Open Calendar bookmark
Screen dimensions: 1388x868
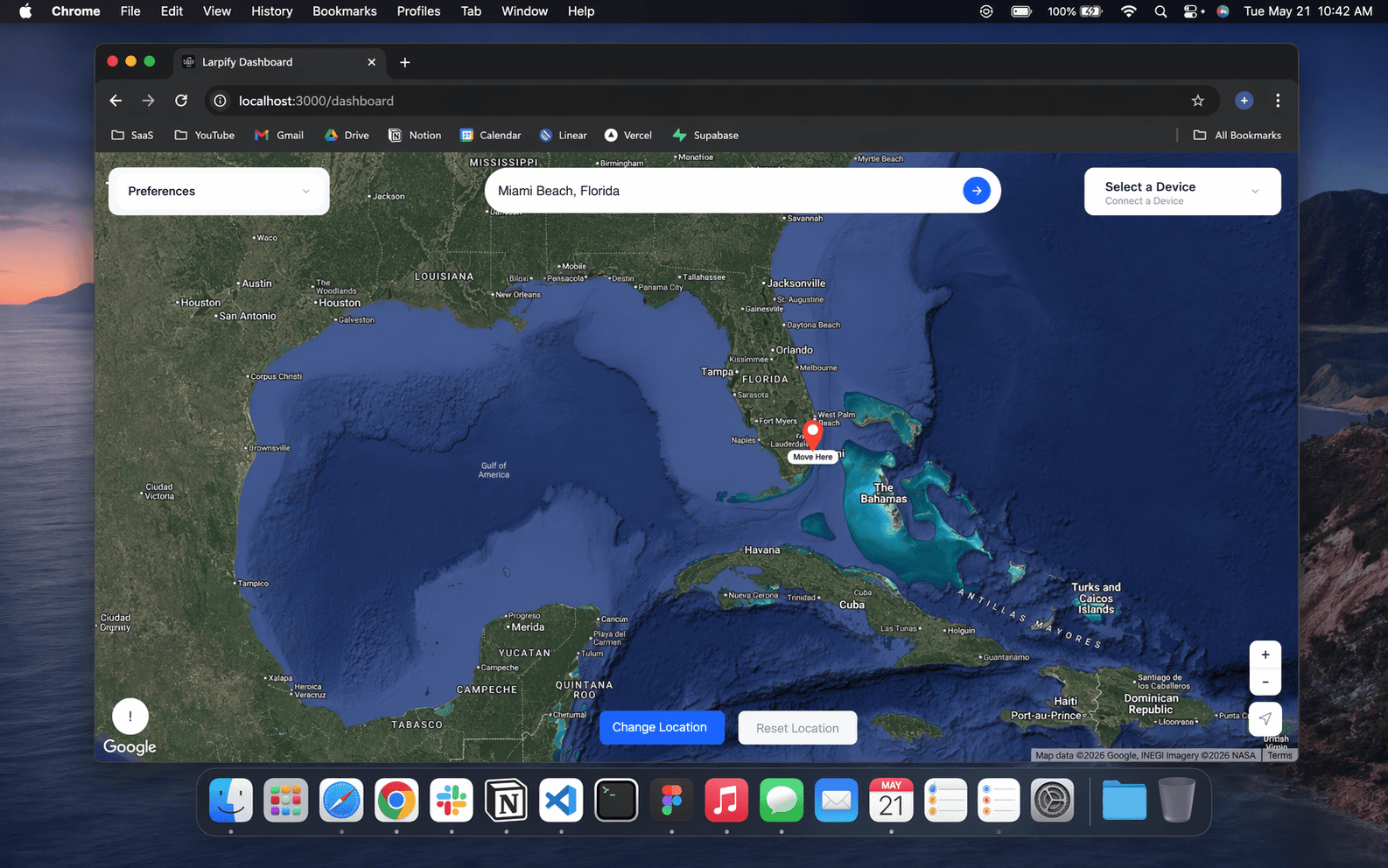click(491, 136)
